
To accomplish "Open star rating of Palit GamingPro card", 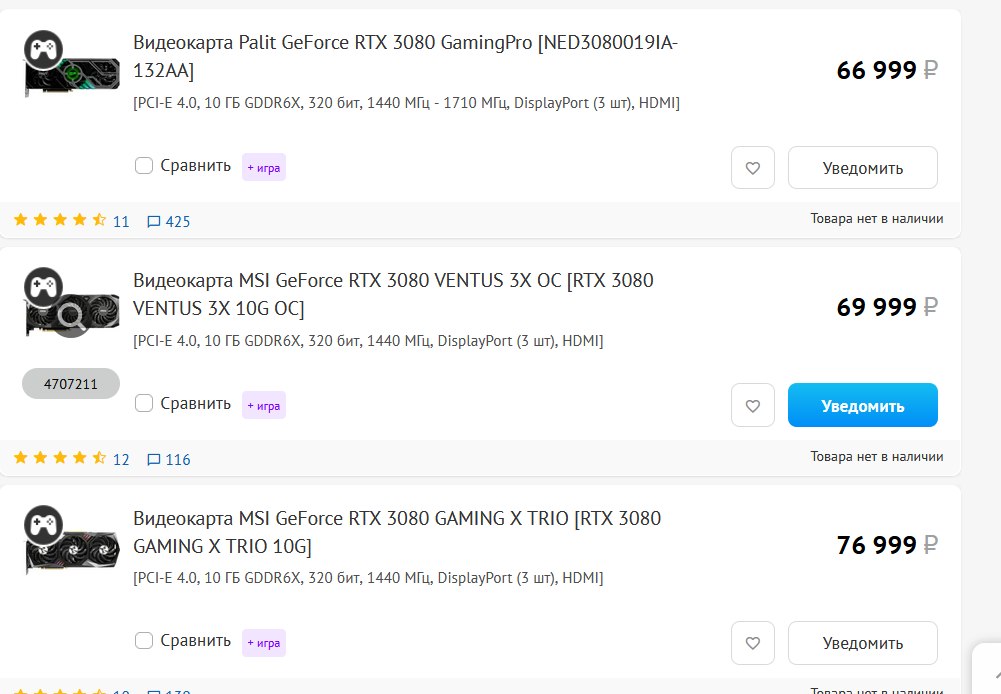I will pyautogui.click(x=60, y=220).
